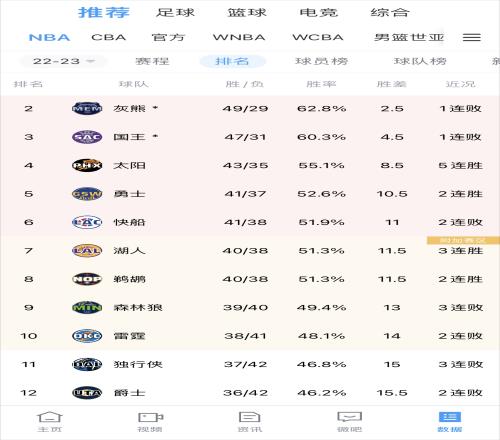500x440 pixels.
Task: Click the 勇士 team name
Action: coord(129,194)
